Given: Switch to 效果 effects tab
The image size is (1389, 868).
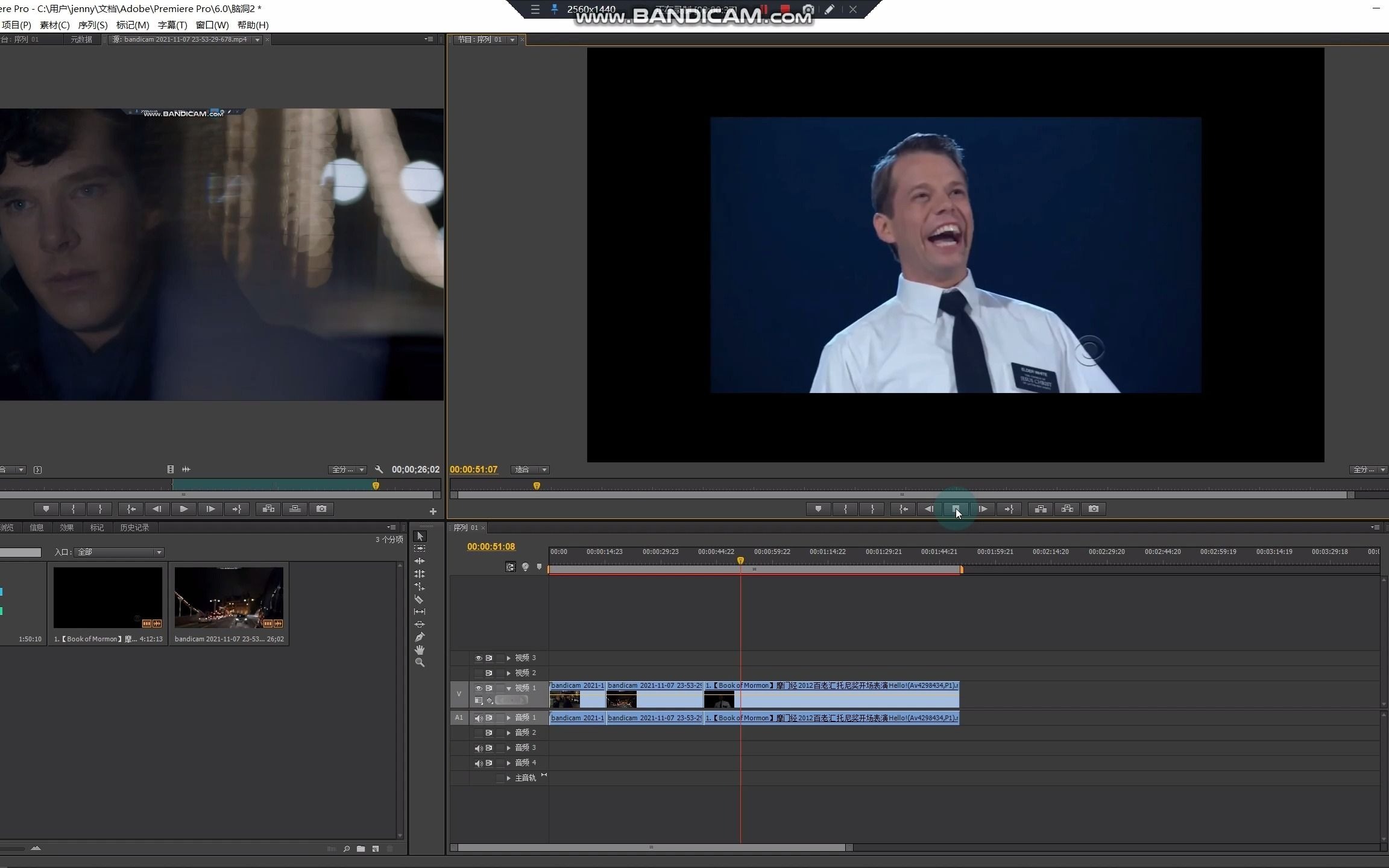Looking at the screenshot, I should tap(67, 527).
